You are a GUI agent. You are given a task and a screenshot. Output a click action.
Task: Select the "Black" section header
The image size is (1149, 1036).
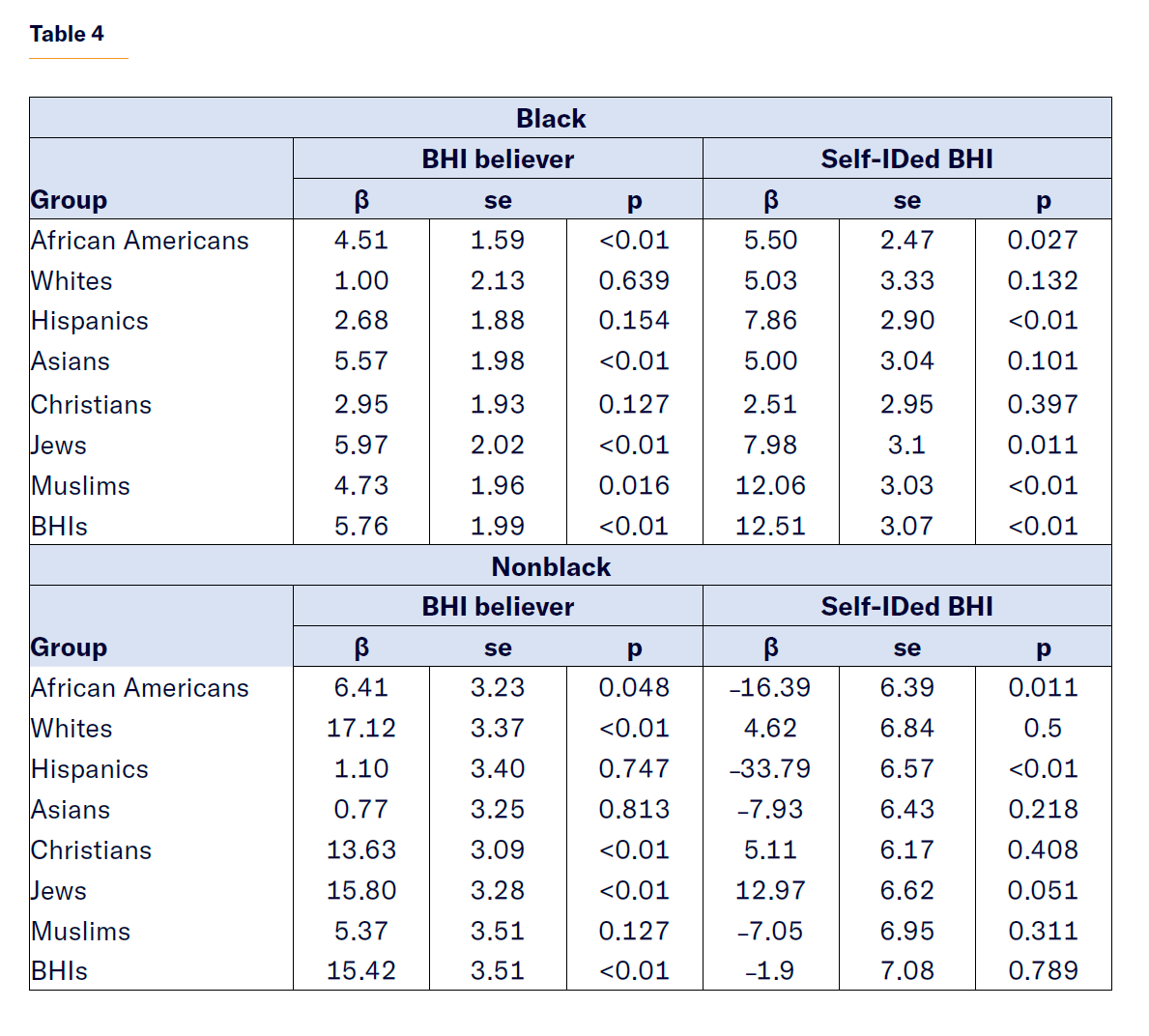pyautogui.click(x=551, y=119)
